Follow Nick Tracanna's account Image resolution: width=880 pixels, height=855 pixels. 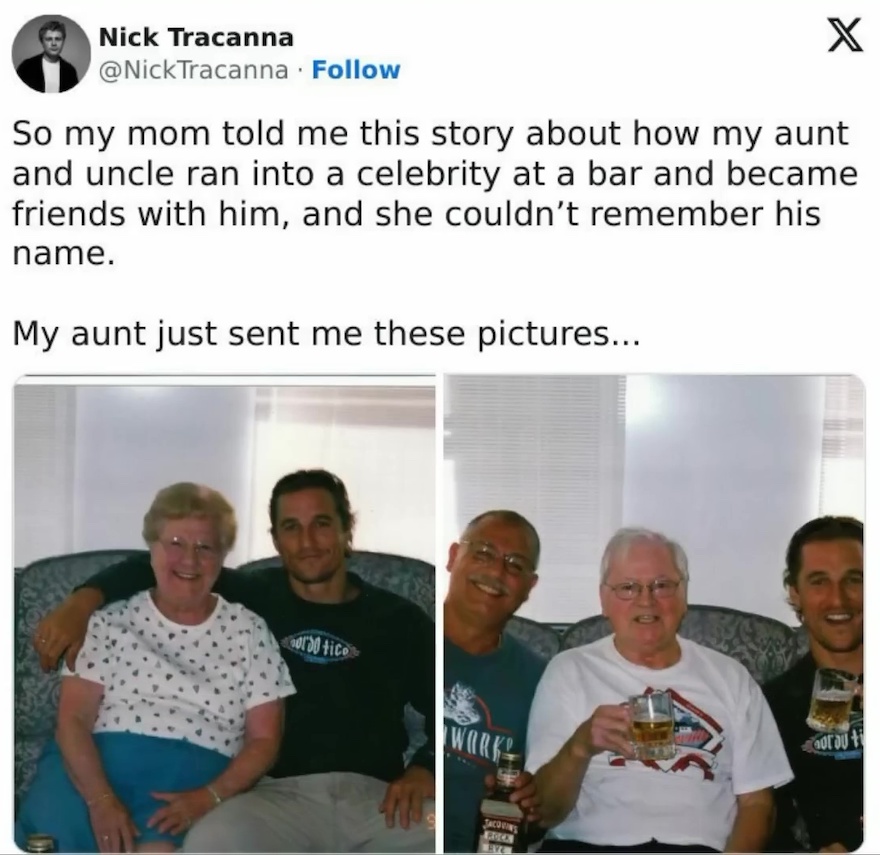[355, 70]
